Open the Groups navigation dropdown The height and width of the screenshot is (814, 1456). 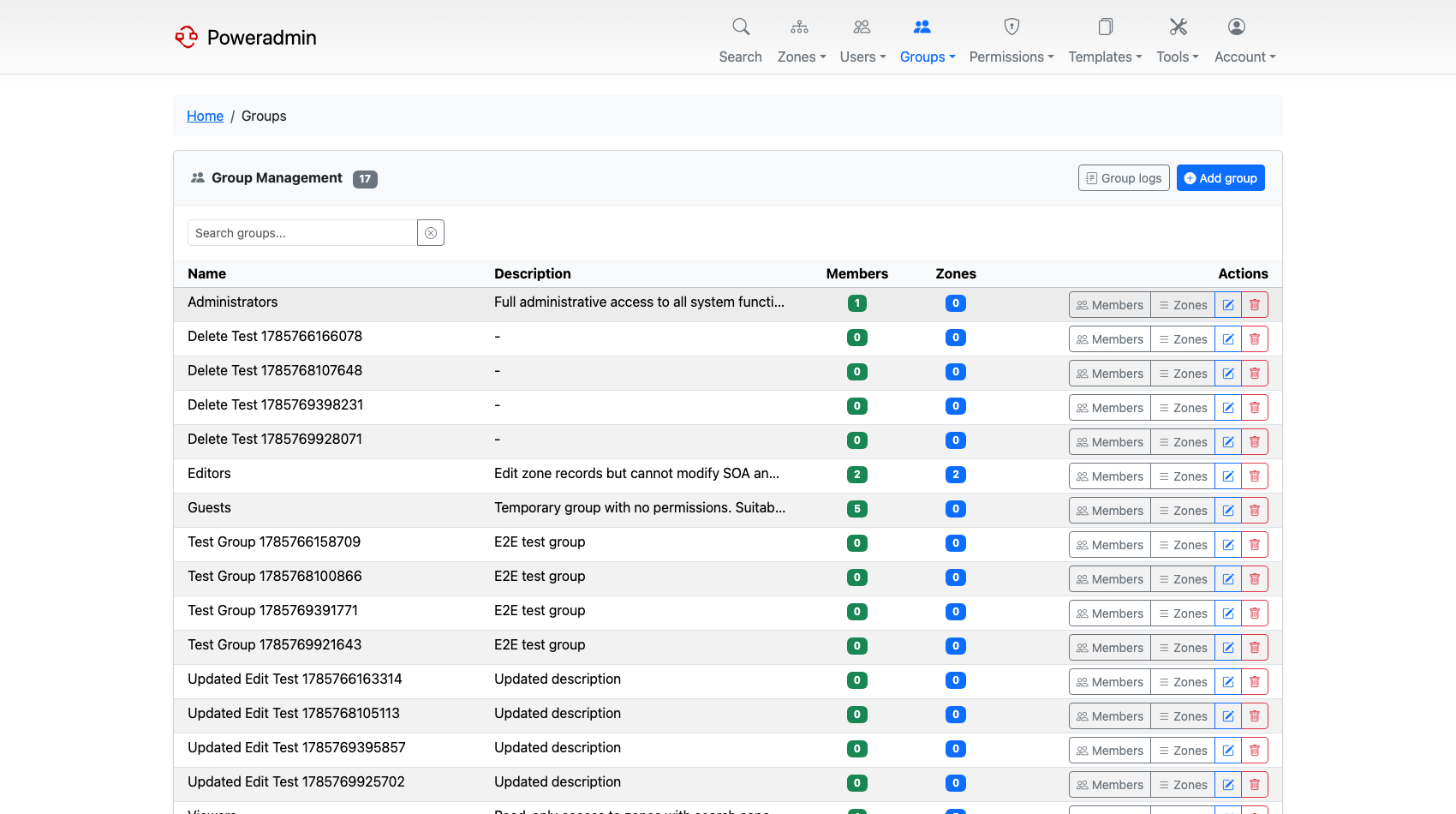tap(928, 41)
